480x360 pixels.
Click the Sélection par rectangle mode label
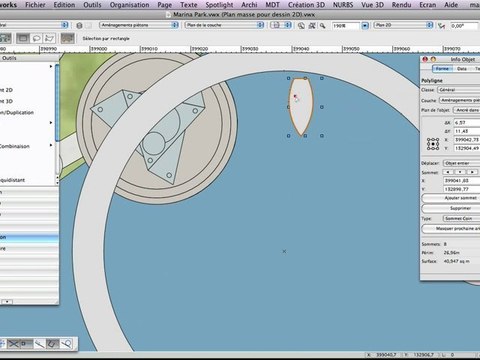pyautogui.click(x=106, y=39)
